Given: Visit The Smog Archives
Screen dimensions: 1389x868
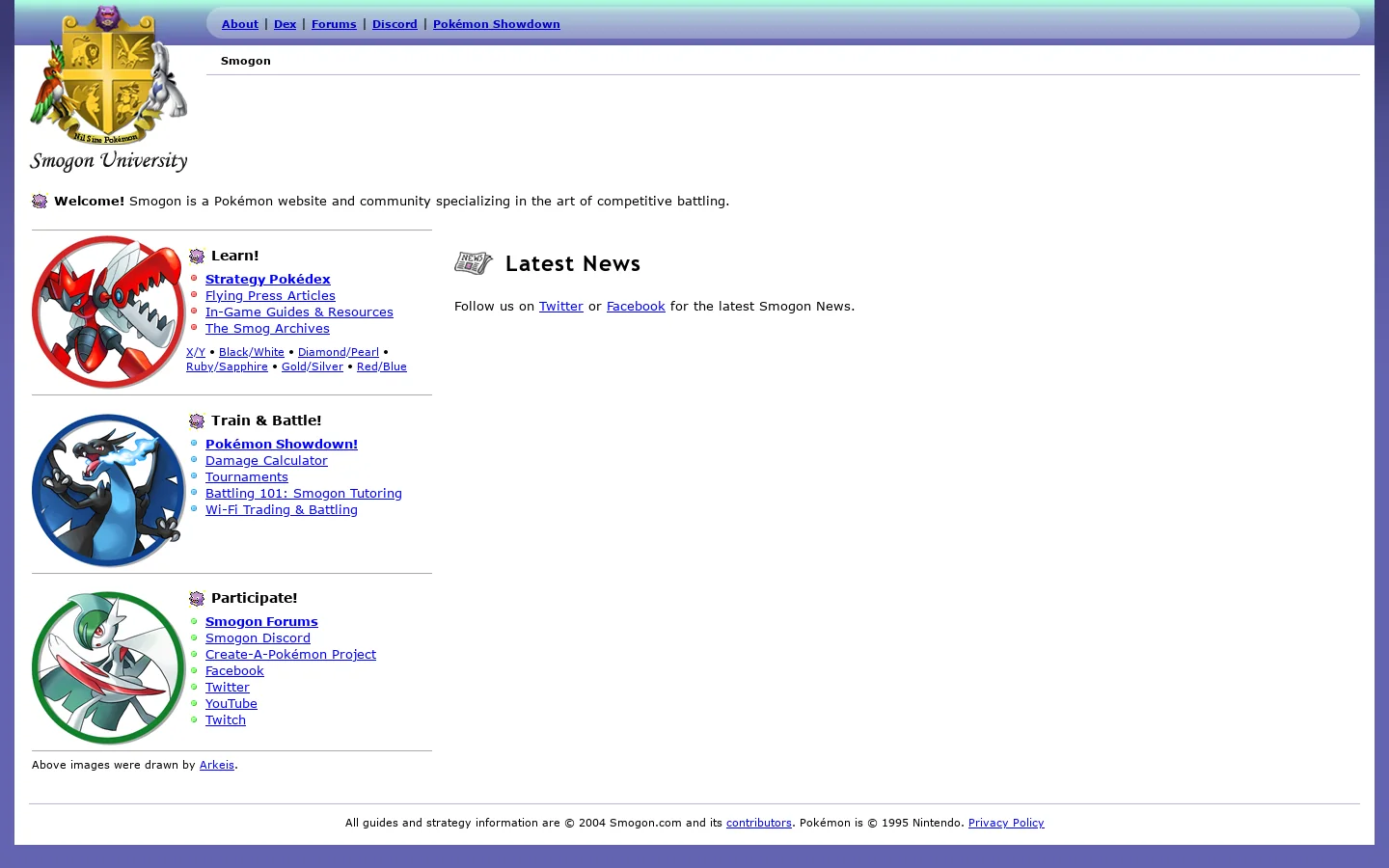Looking at the screenshot, I should coord(267,328).
